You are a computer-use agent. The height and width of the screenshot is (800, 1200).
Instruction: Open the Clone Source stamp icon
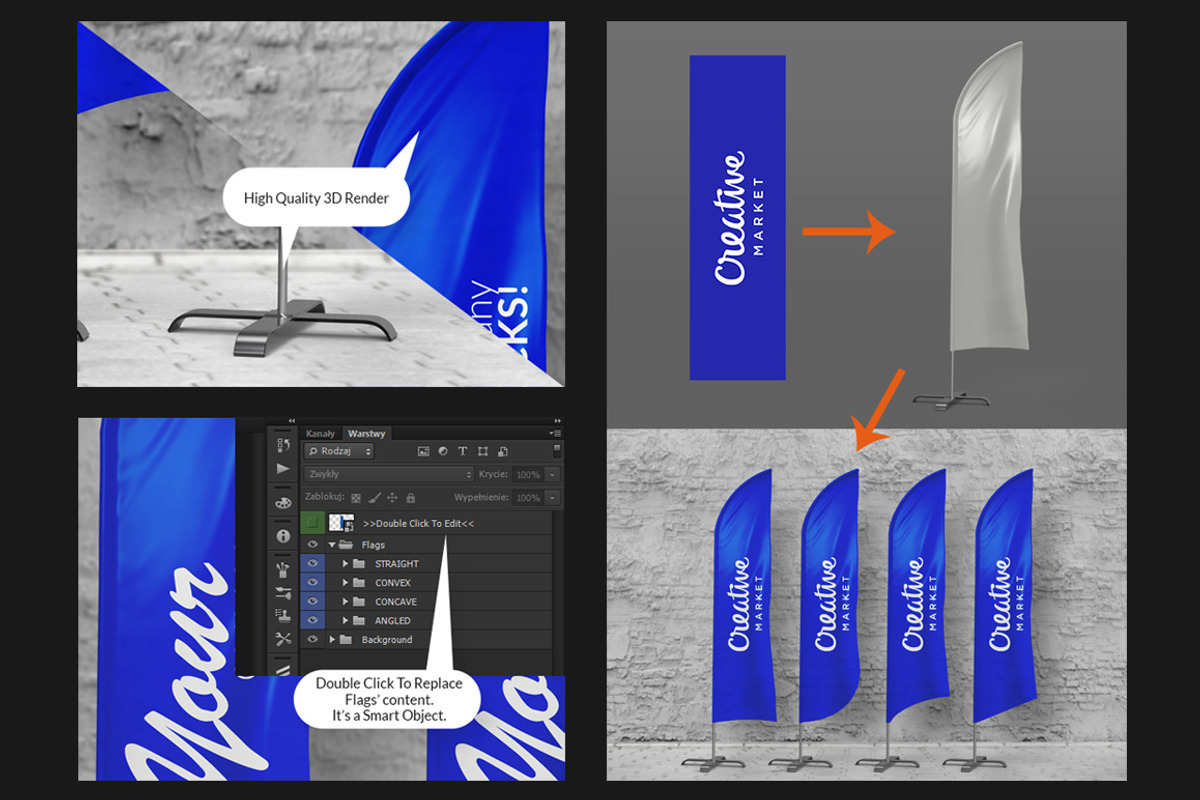point(283,615)
